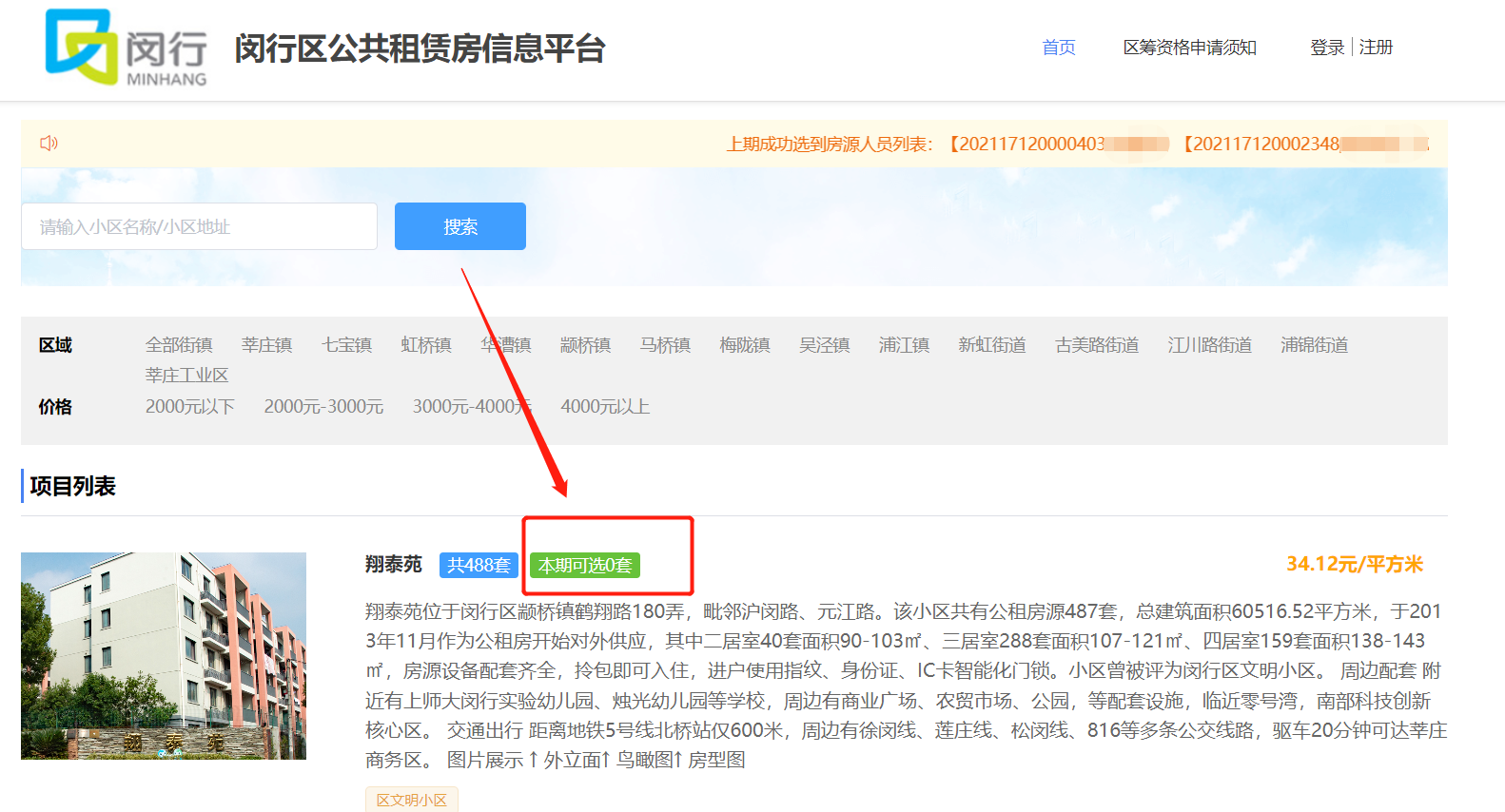1505x812 pixels.
Task: Choose the 4000元以上 price range
Action: [x=605, y=407]
